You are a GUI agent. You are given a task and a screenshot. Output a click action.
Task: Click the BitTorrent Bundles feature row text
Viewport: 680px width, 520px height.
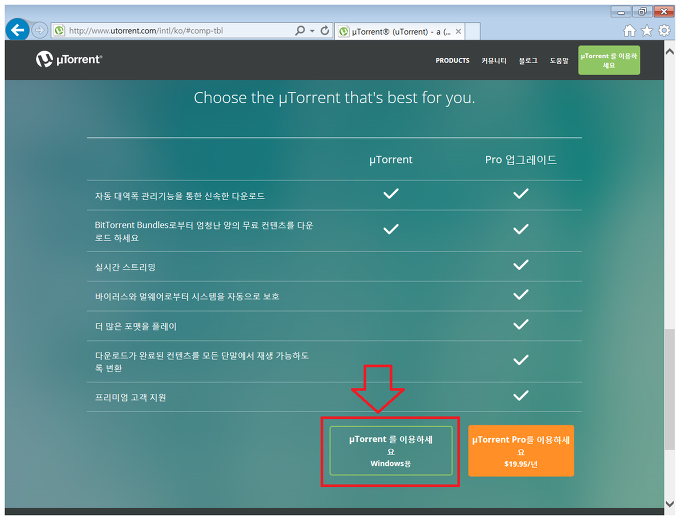[x=204, y=231]
